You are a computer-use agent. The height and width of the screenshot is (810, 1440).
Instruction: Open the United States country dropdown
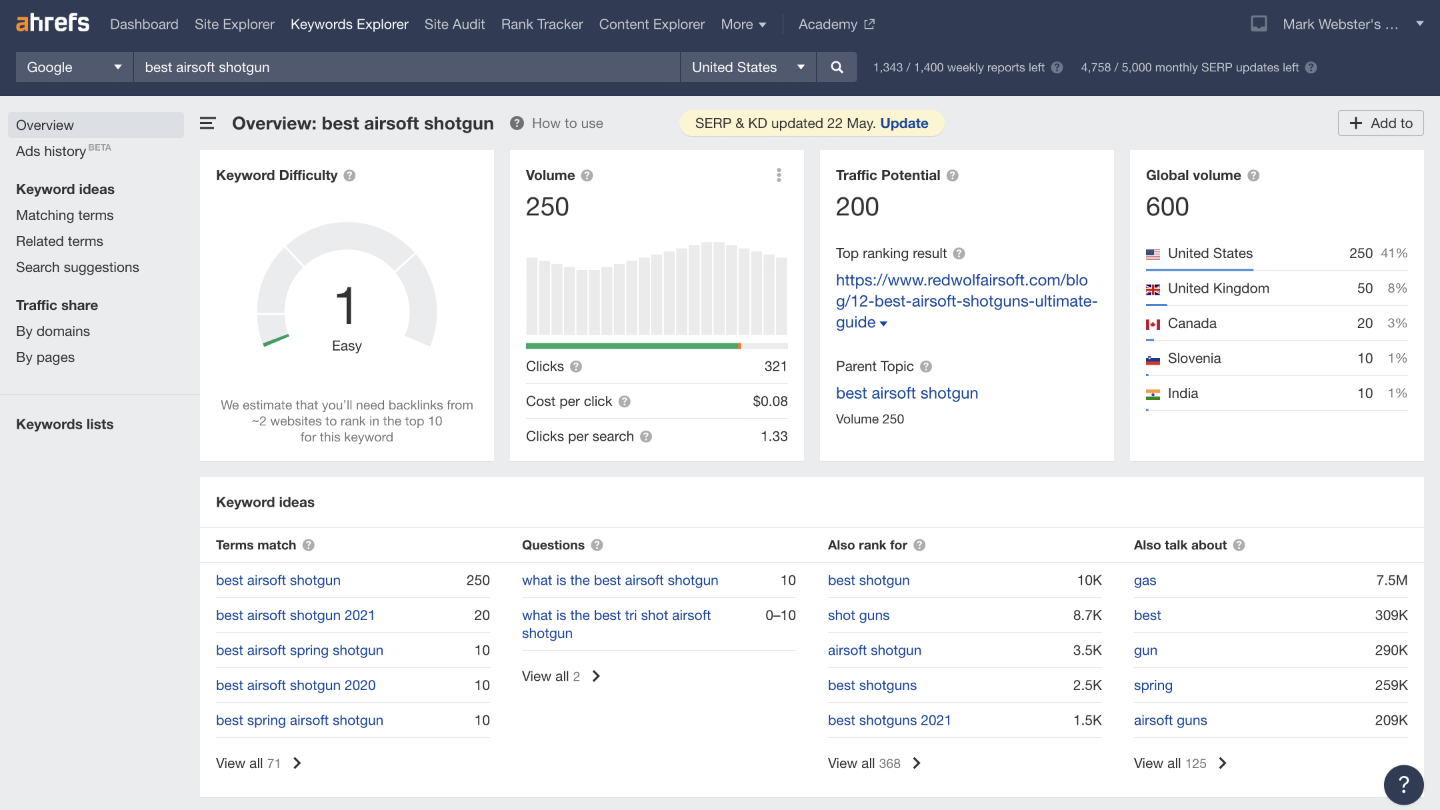(748, 67)
